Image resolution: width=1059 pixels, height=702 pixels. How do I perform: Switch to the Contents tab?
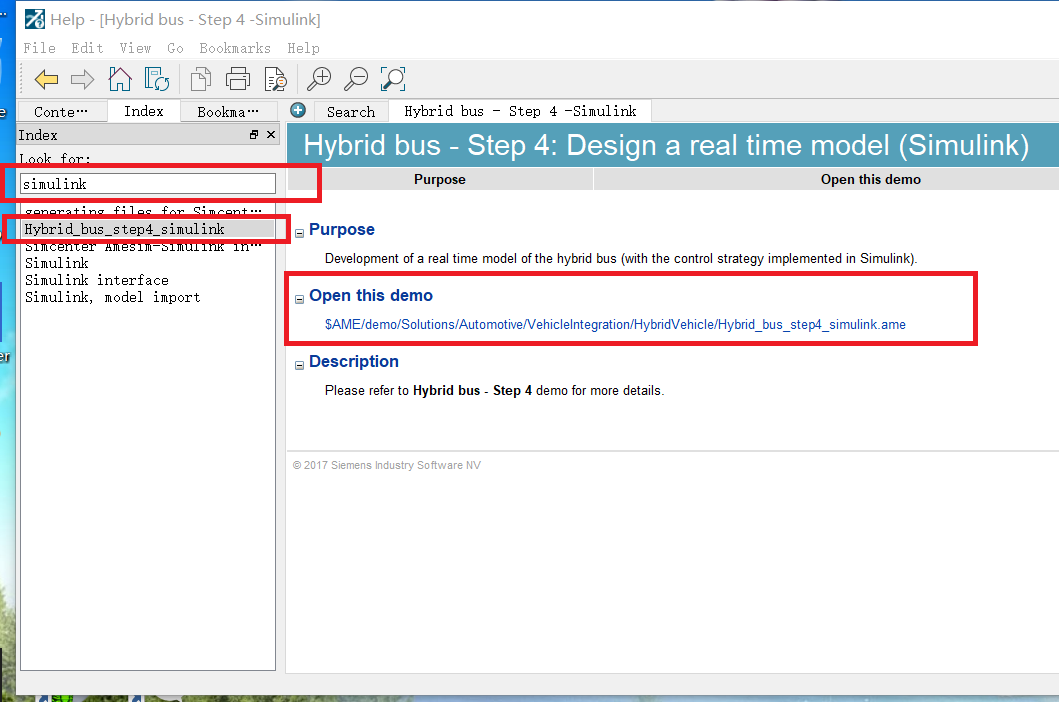pos(61,111)
